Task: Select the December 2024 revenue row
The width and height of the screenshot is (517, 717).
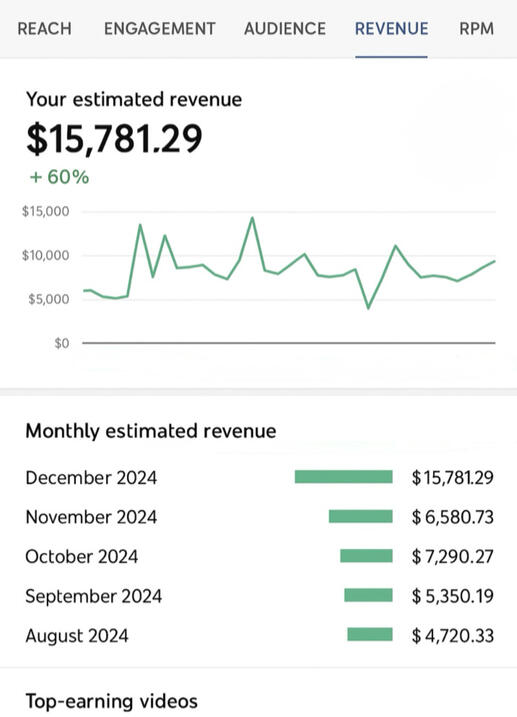Action: click(259, 477)
